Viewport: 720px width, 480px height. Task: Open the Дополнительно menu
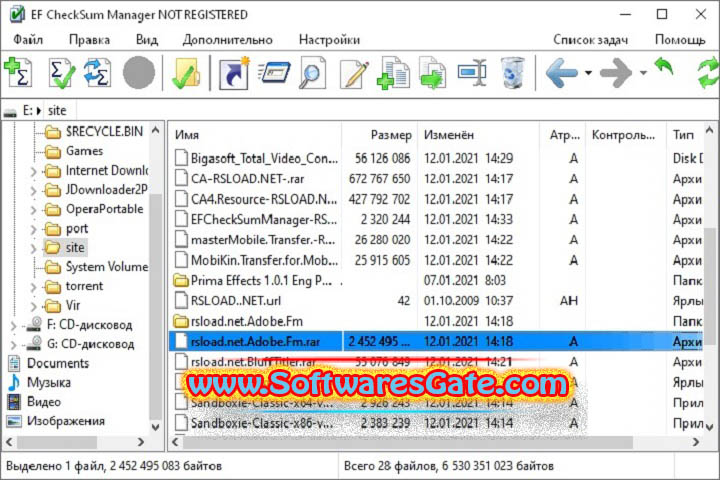pyautogui.click(x=228, y=40)
